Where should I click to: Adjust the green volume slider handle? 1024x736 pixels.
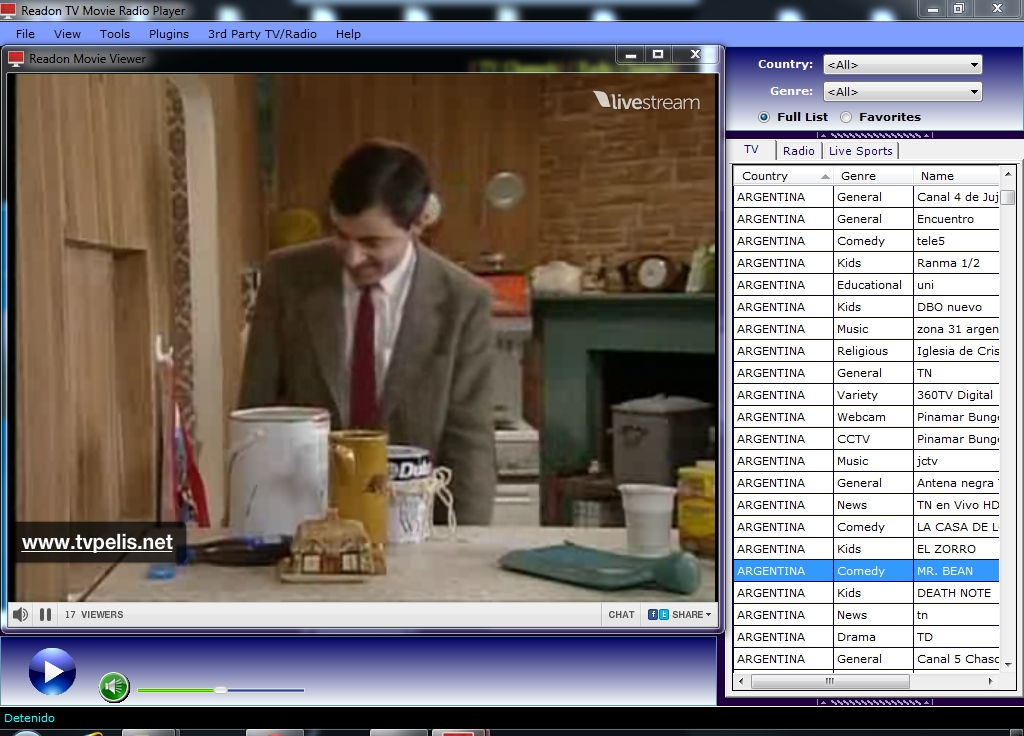(x=221, y=690)
